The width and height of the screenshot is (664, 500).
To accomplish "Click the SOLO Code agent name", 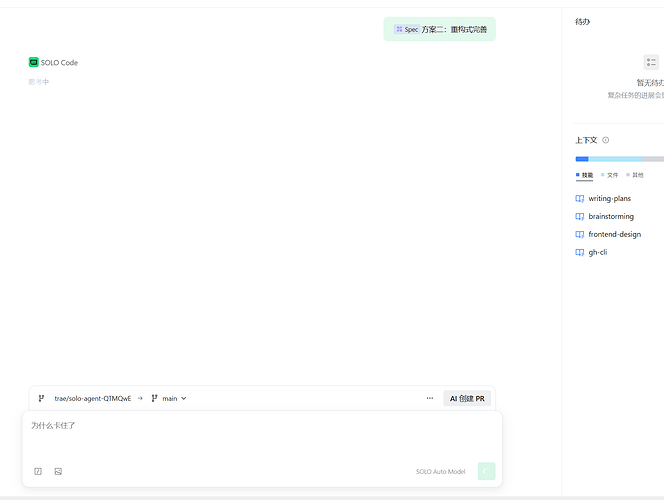I will [59, 63].
